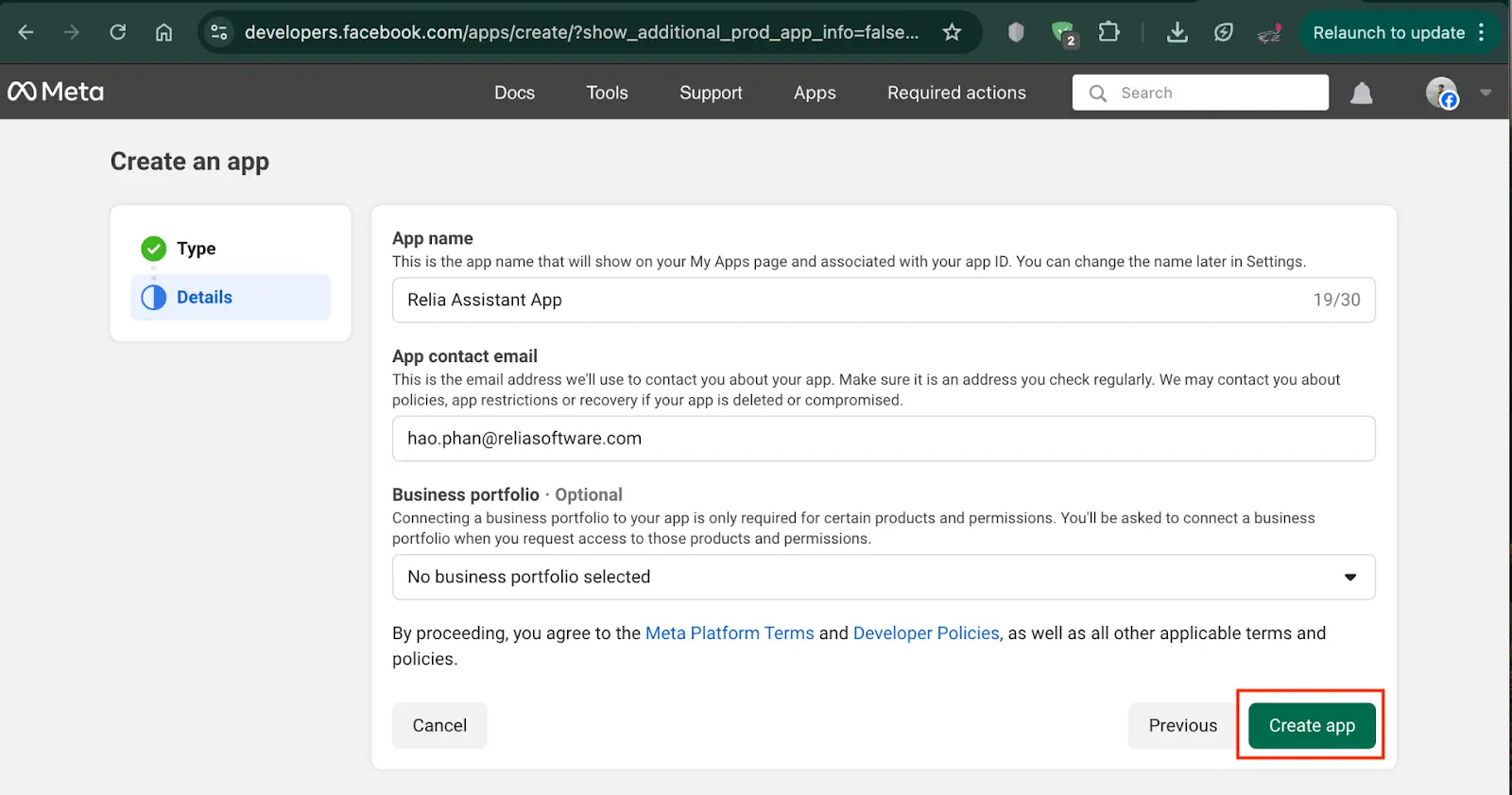
Task: Expand the account dropdown arrow
Action: [x=1486, y=93]
